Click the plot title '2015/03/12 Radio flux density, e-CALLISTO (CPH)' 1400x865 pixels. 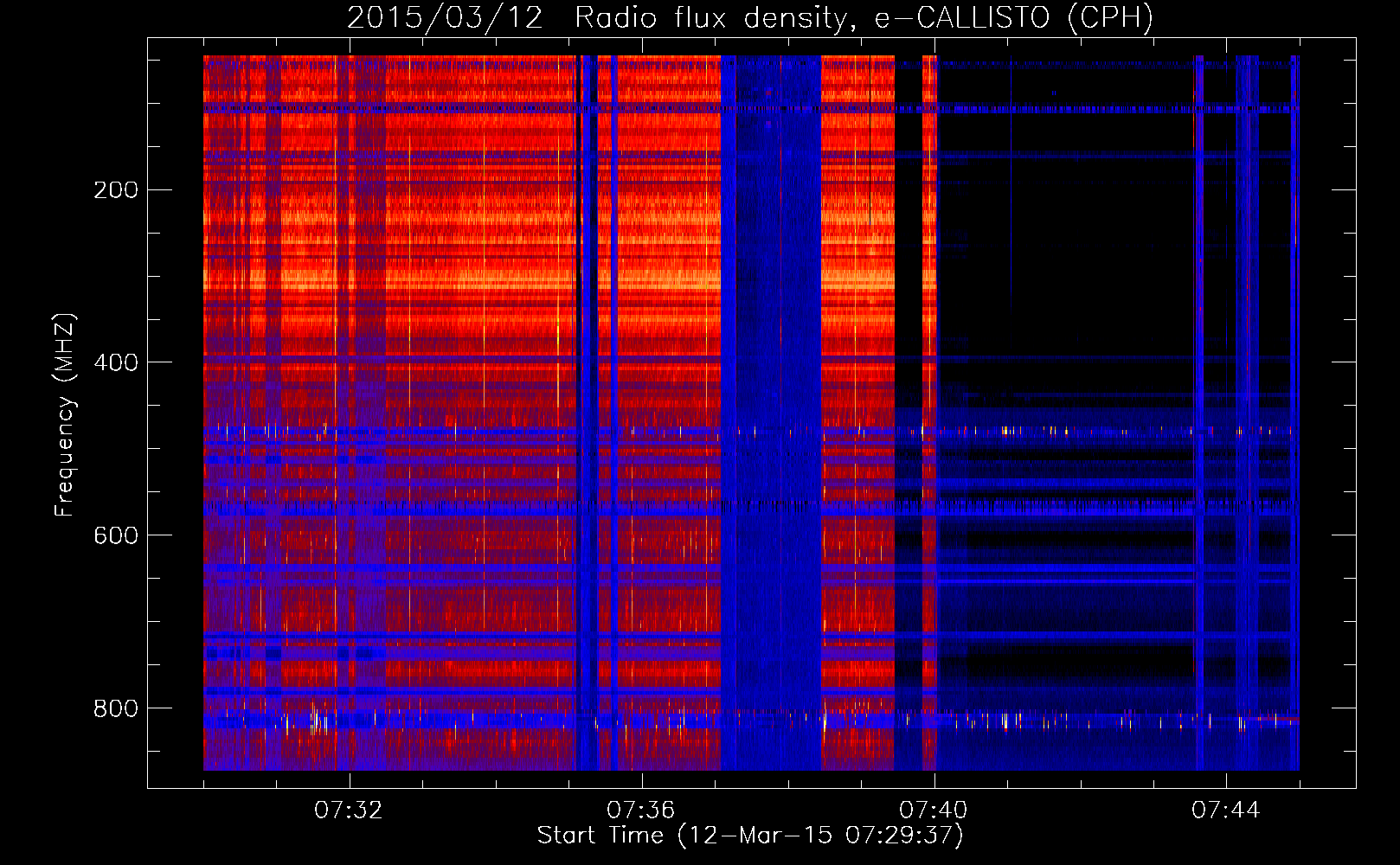750,17
